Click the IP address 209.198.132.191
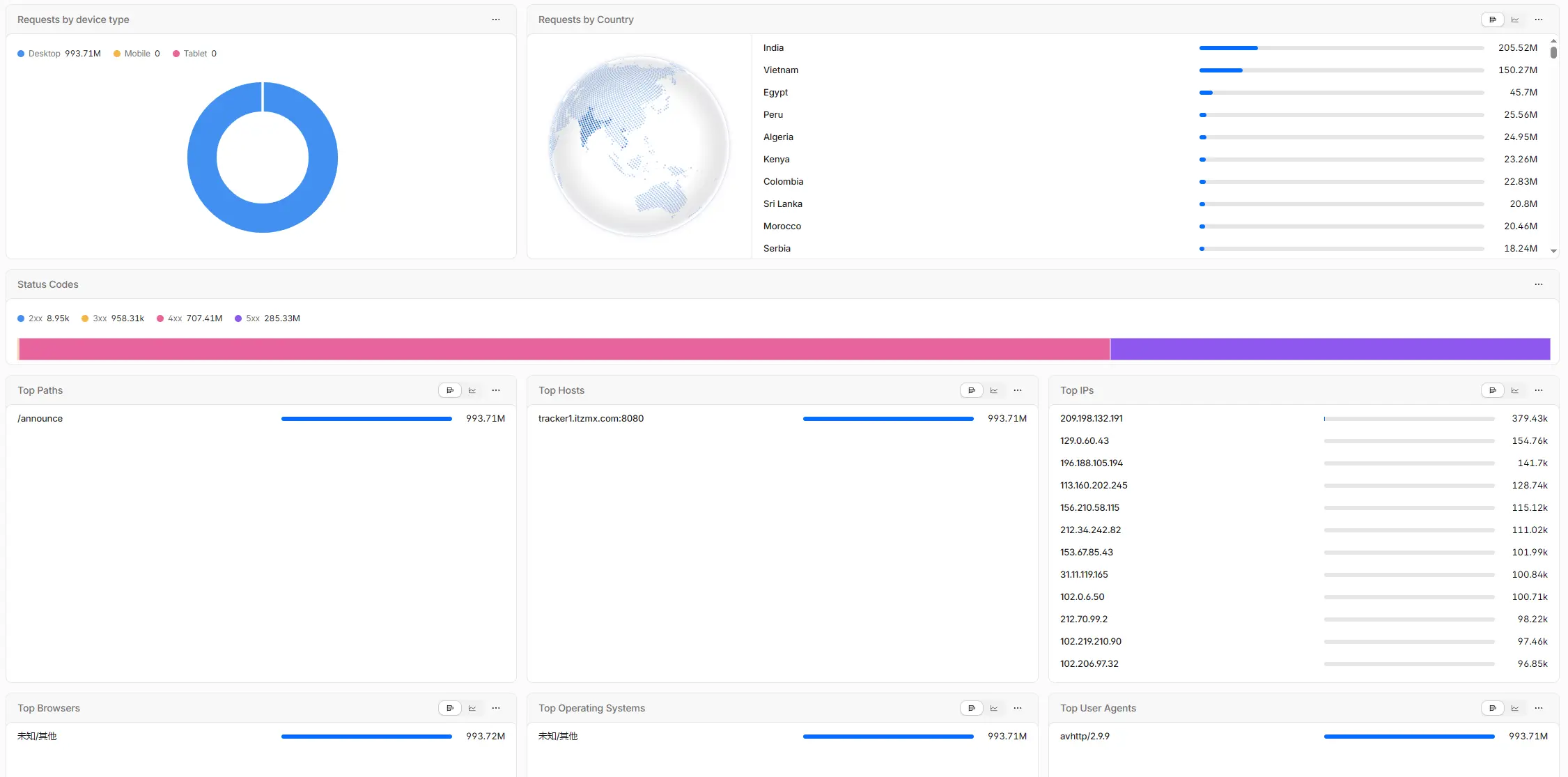The width and height of the screenshot is (1568, 777). [1092, 419]
